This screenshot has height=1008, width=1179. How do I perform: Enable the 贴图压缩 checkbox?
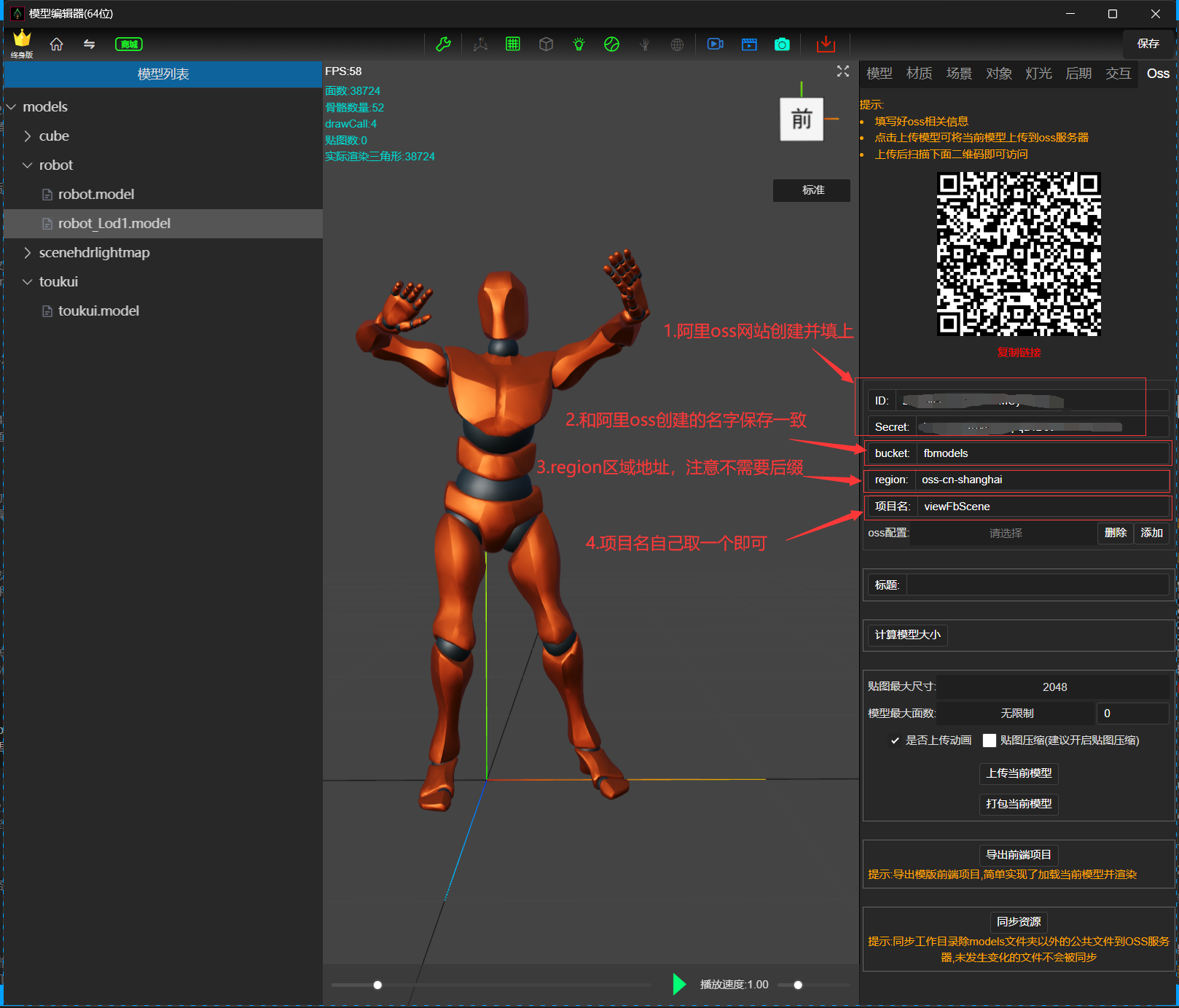tap(990, 741)
